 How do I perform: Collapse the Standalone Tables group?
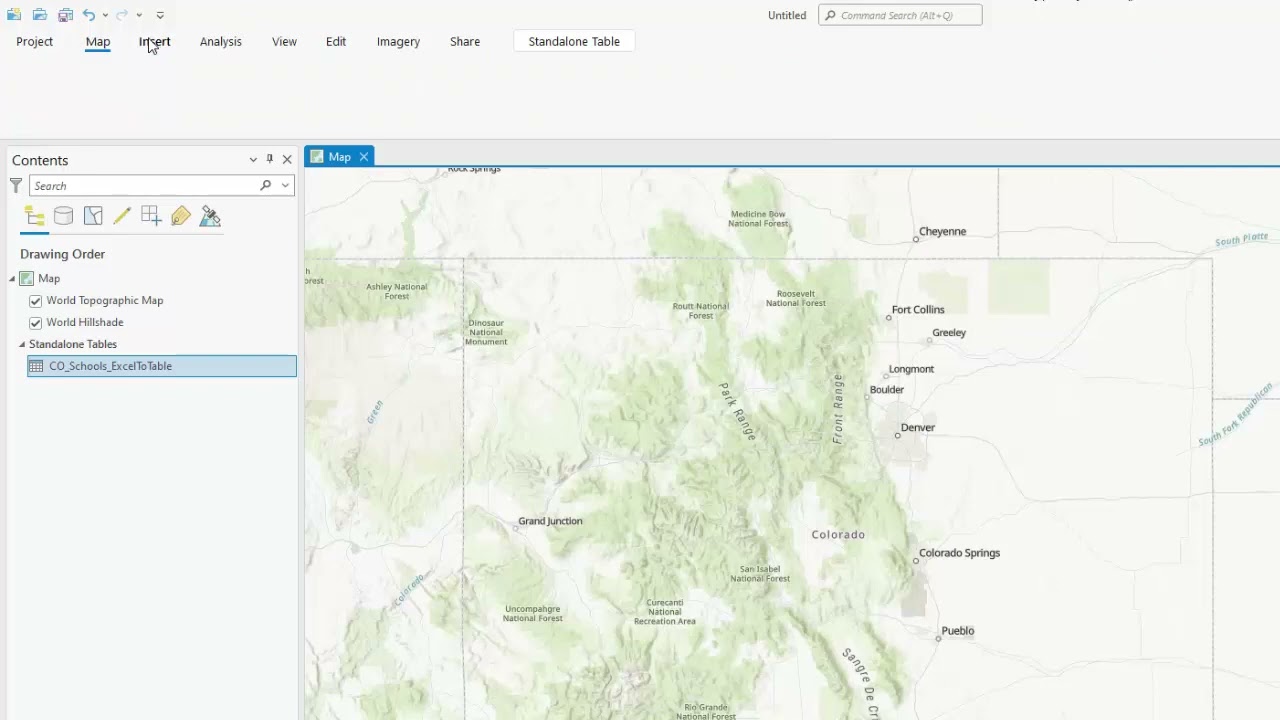click(22, 344)
